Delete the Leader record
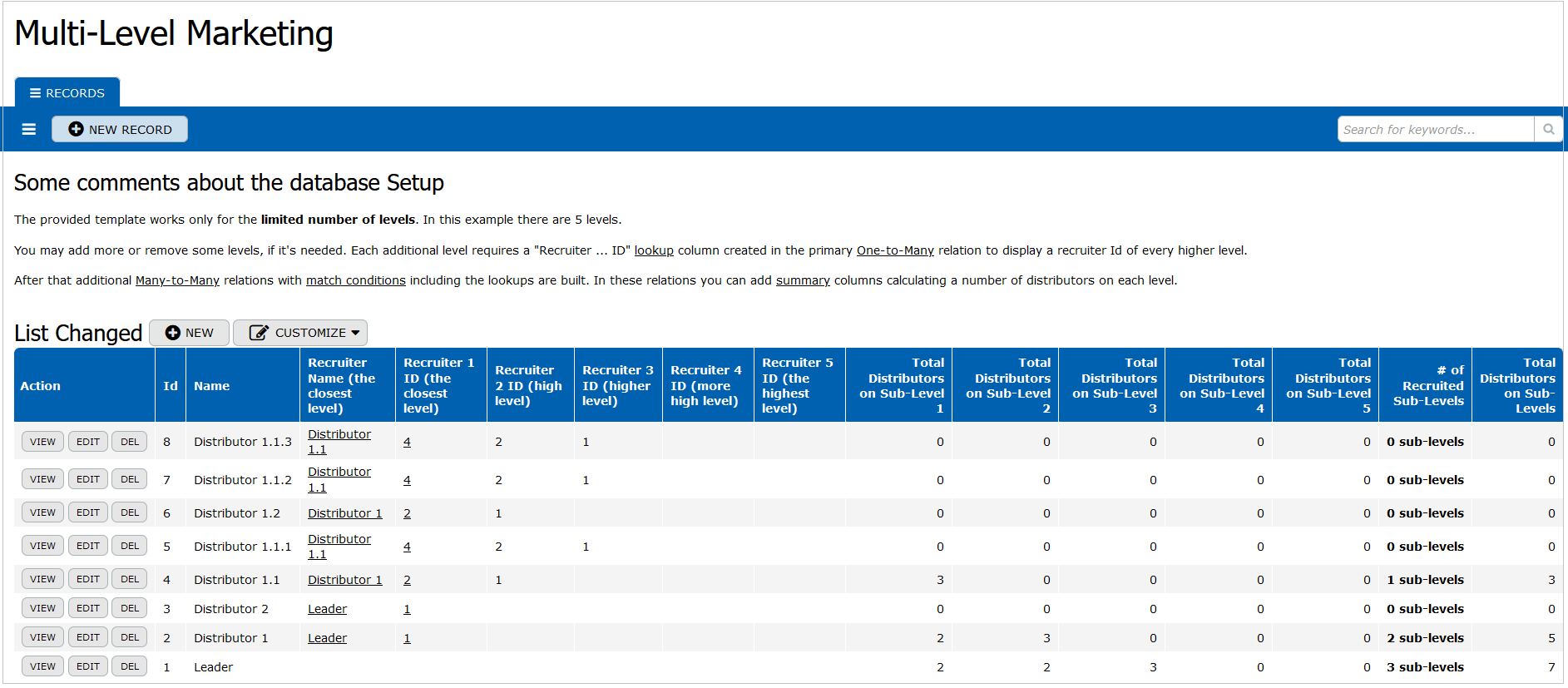The width and height of the screenshot is (1568, 688). point(130,666)
